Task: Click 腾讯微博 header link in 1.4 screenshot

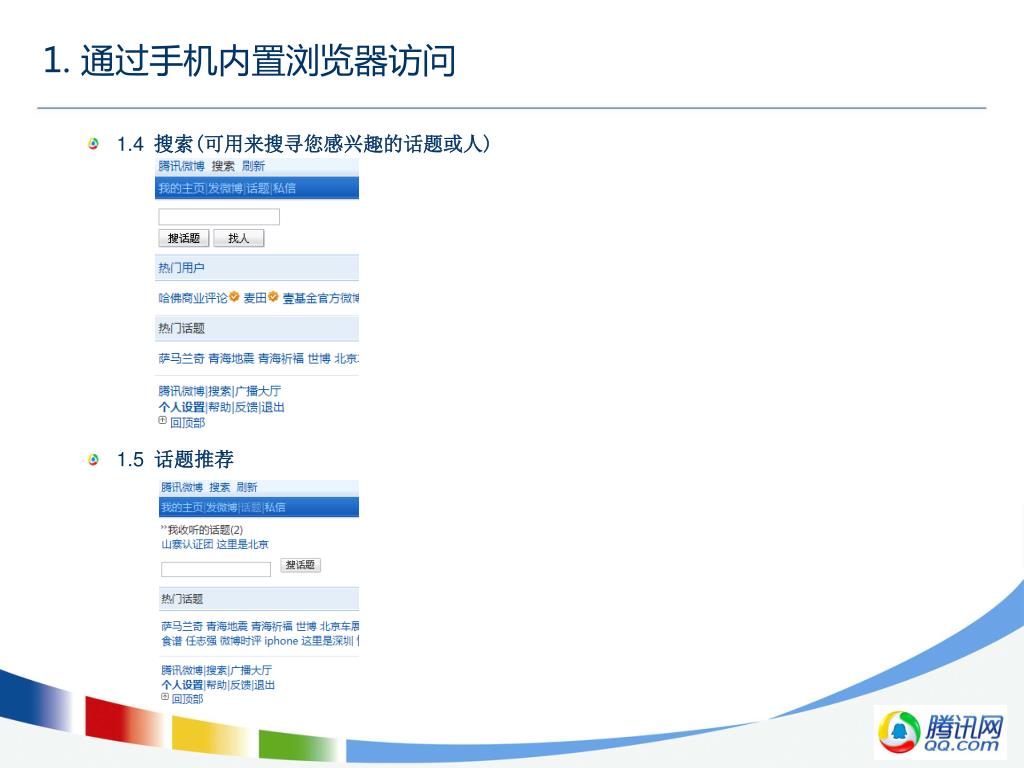Action: [182, 166]
